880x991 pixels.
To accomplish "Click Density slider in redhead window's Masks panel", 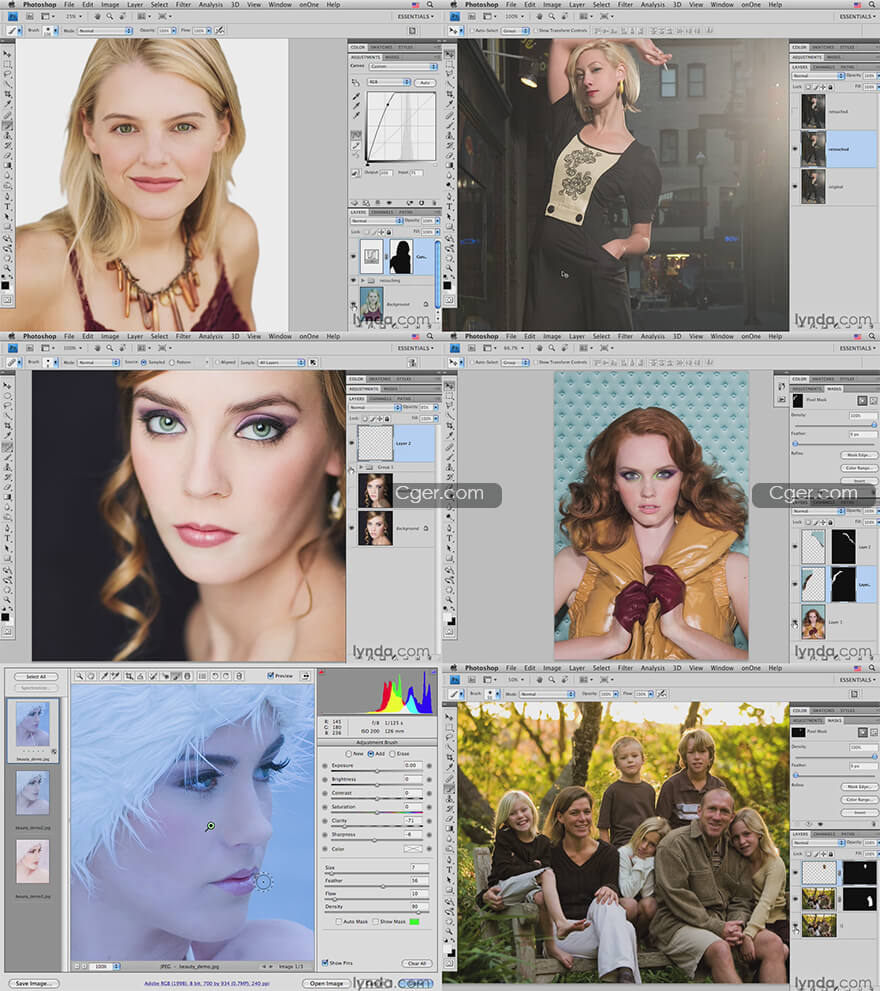I will pyautogui.click(x=834, y=424).
